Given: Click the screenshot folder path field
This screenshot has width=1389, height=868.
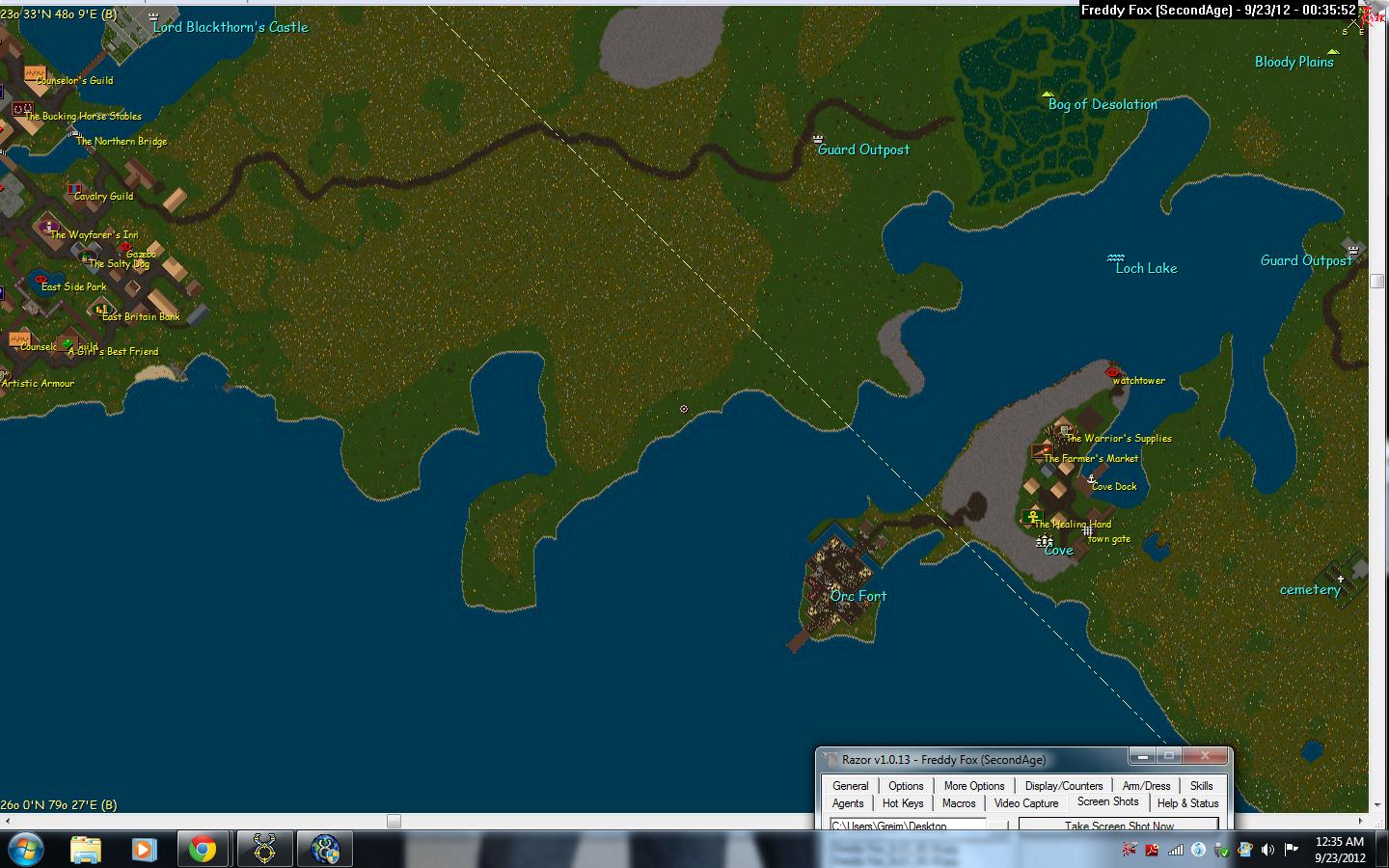Looking at the screenshot, I should [x=907, y=826].
